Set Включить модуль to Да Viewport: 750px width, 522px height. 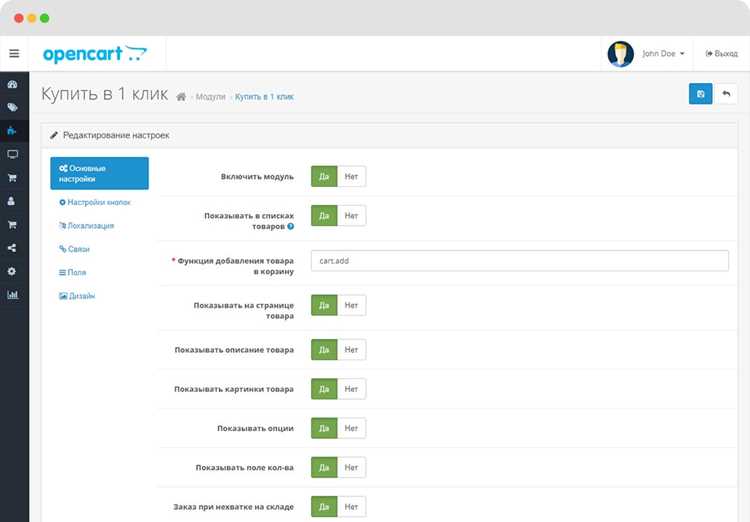click(324, 177)
